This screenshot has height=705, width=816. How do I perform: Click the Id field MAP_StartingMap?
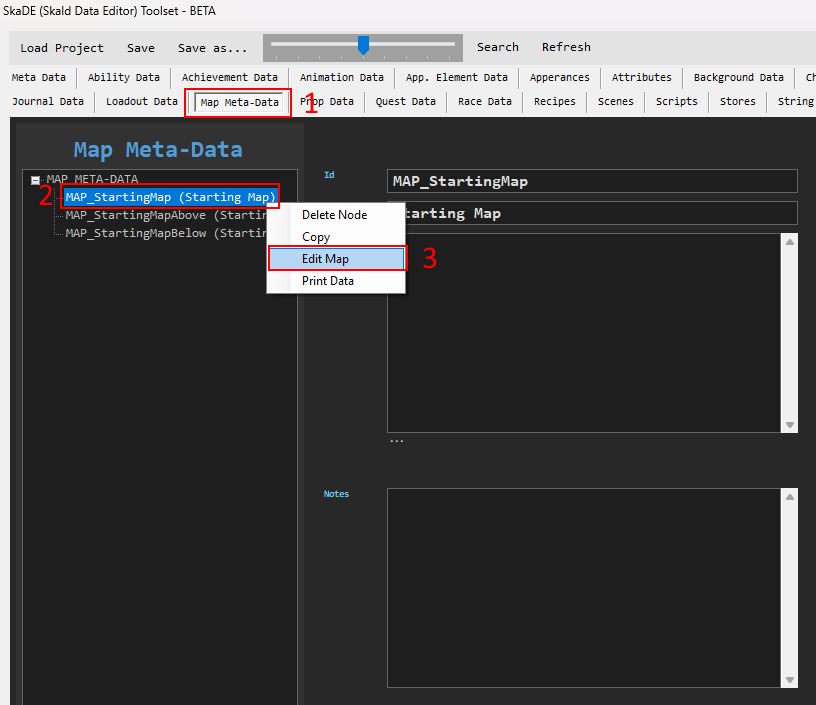click(592, 181)
